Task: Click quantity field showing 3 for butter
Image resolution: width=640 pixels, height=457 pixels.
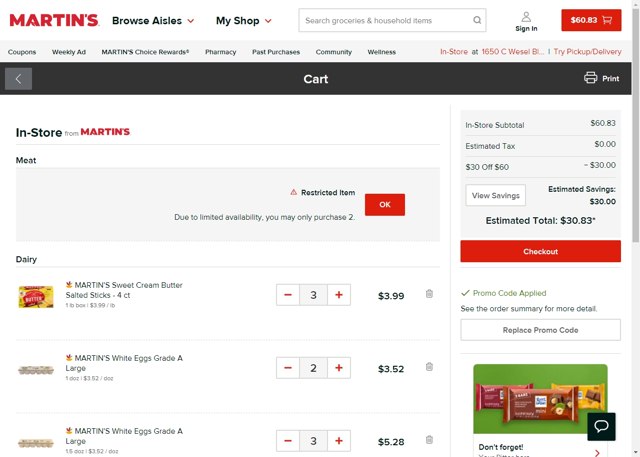Action: click(313, 295)
